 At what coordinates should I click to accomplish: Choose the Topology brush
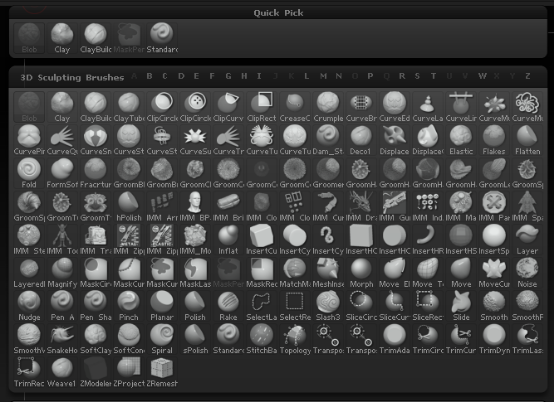295,339
